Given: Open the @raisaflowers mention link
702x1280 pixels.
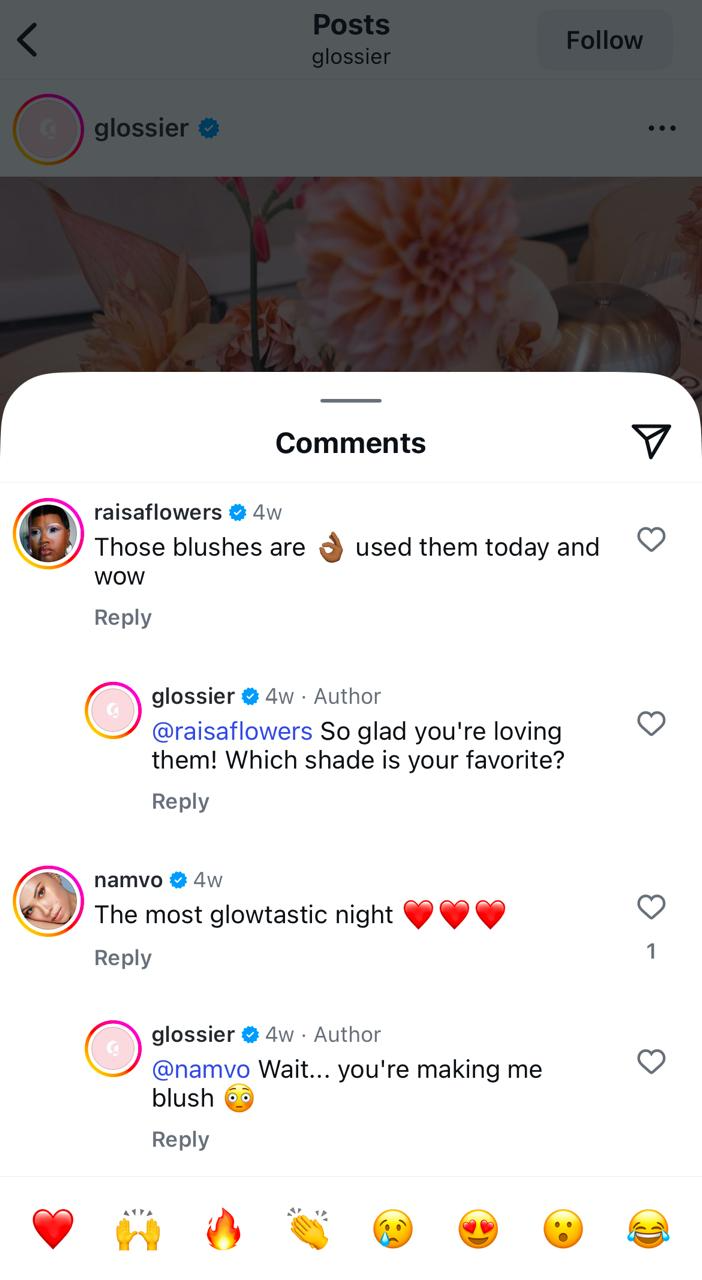Looking at the screenshot, I should 232,731.
